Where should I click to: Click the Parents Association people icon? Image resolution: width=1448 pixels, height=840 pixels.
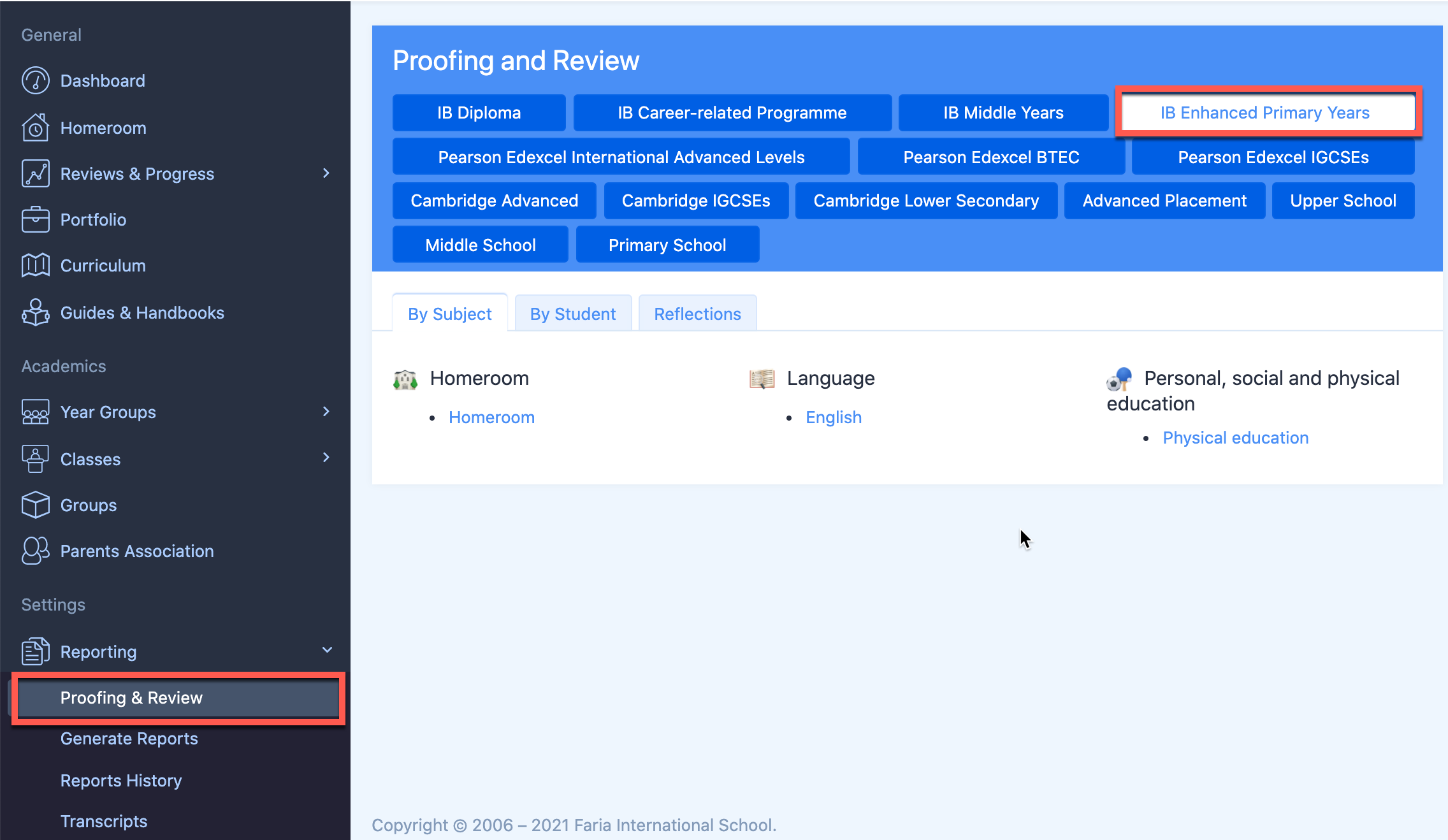click(x=35, y=551)
